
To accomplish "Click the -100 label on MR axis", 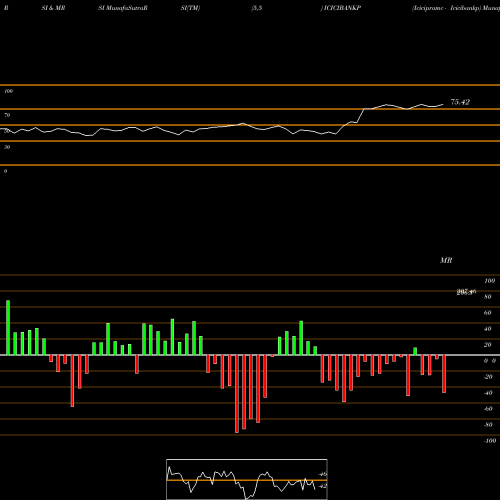I will click(x=490, y=441).
